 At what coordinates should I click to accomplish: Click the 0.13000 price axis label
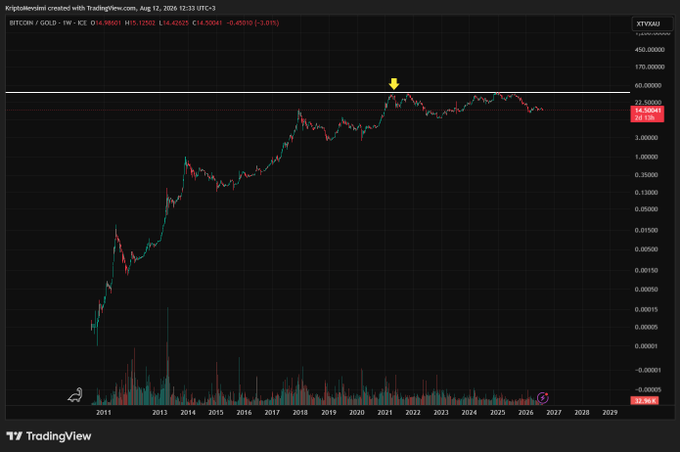tap(646, 192)
